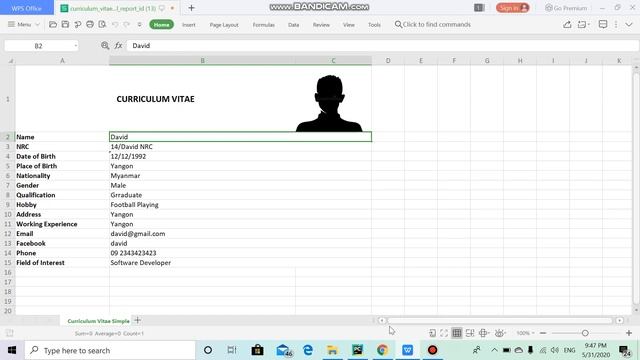
Task: Click the fx insert function icon
Action: tap(118, 45)
